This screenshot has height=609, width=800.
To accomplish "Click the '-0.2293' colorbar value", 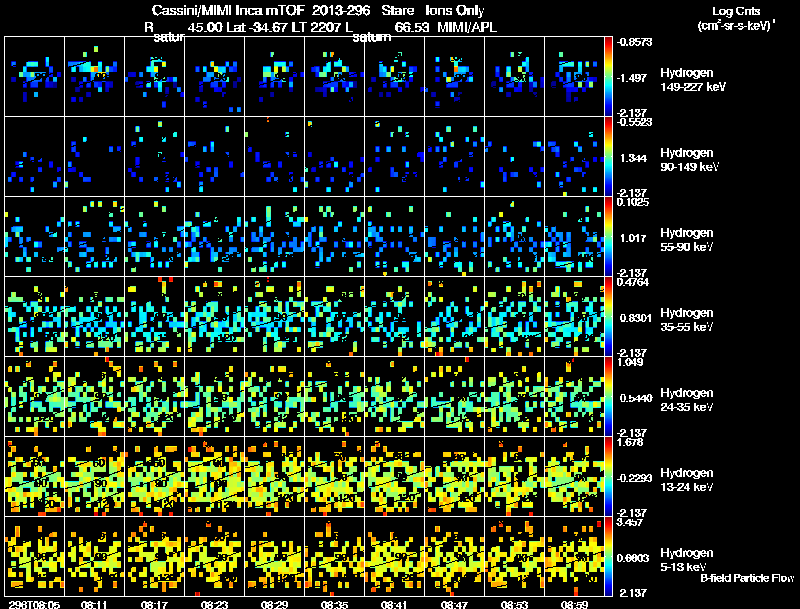I will (634, 478).
